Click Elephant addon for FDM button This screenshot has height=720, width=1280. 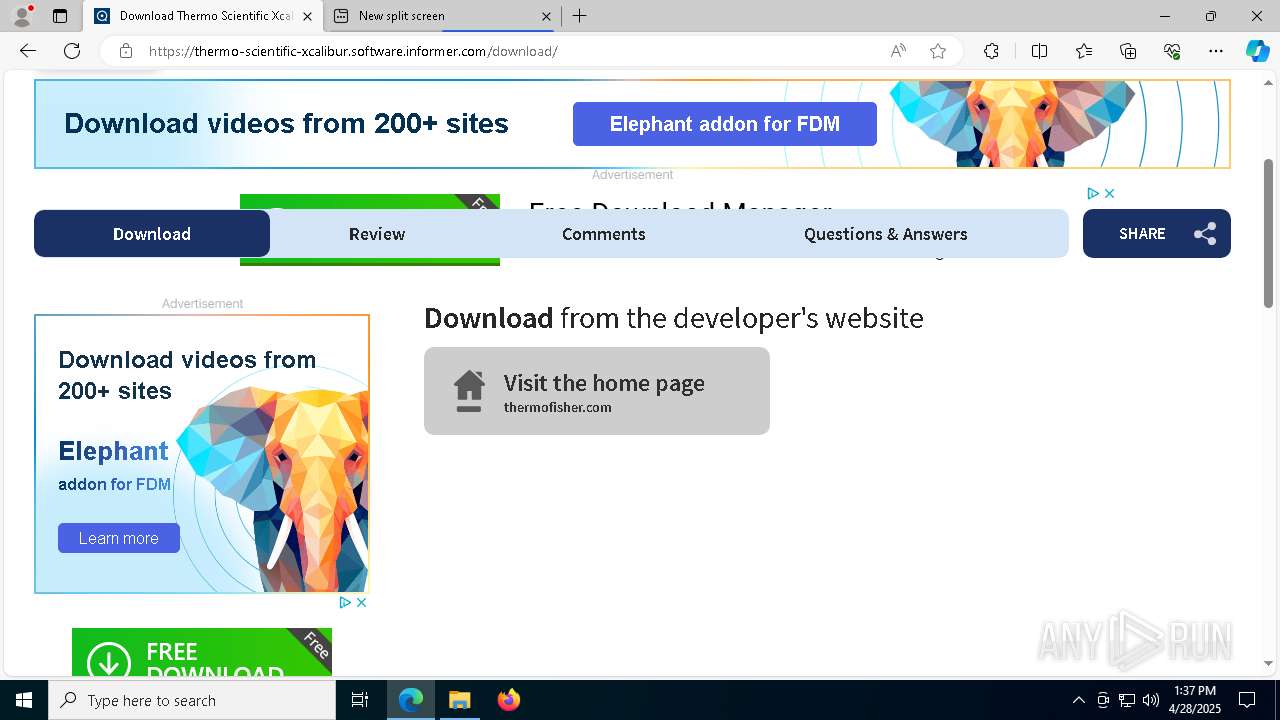[x=725, y=124]
